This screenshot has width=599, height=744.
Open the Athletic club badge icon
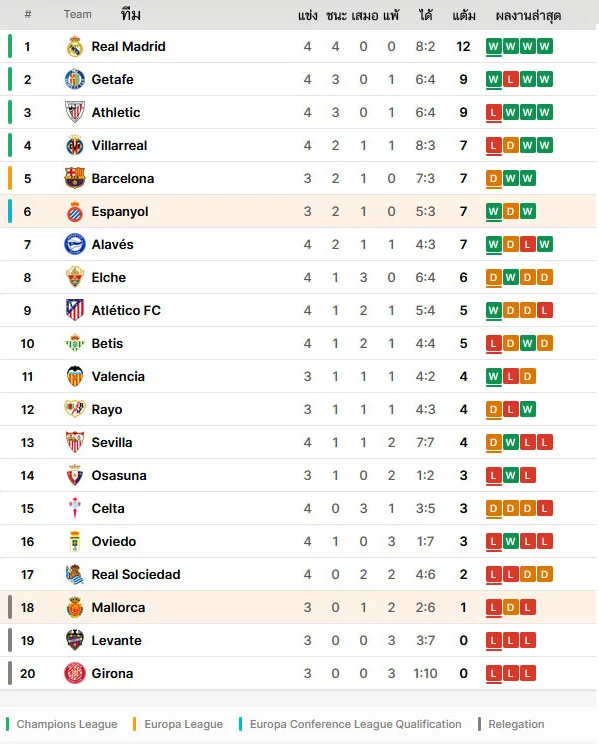[x=75, y=112]
